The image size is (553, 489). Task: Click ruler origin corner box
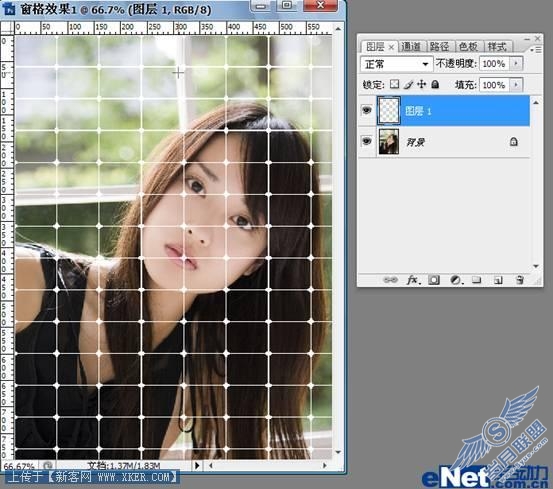(7, 27)
